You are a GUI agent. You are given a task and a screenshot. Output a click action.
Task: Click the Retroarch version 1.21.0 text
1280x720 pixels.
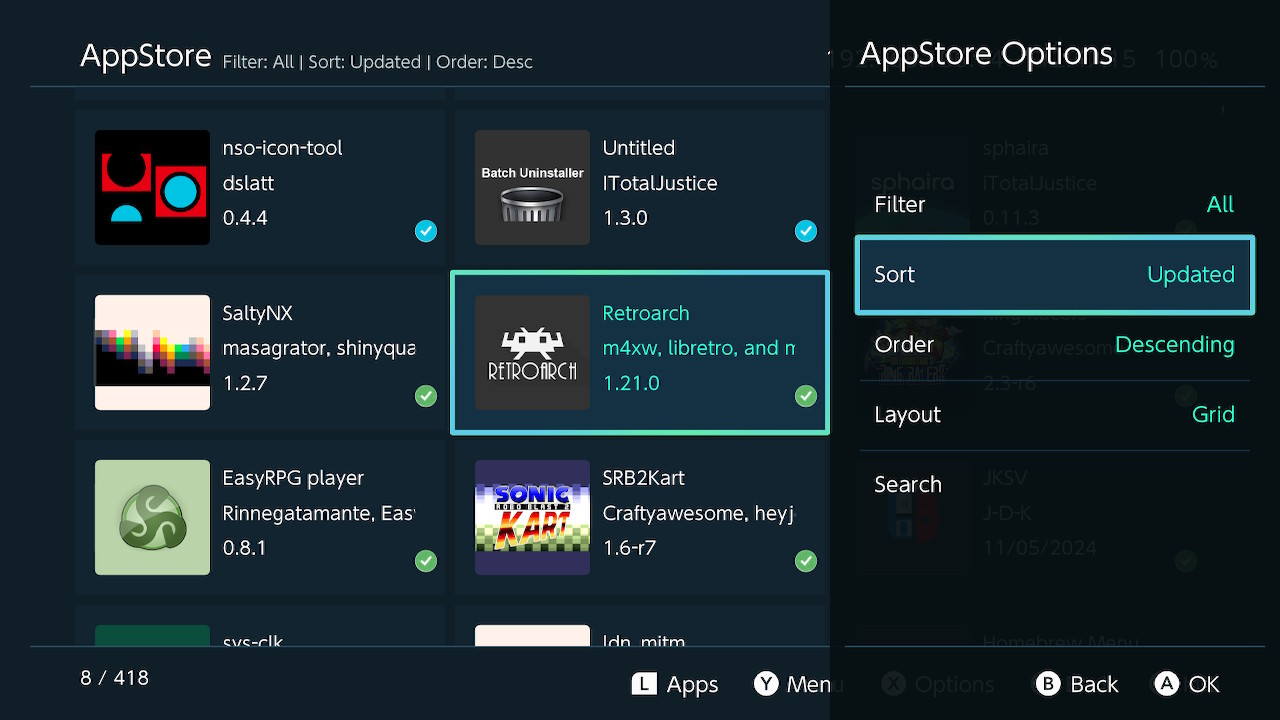point(631,383)
